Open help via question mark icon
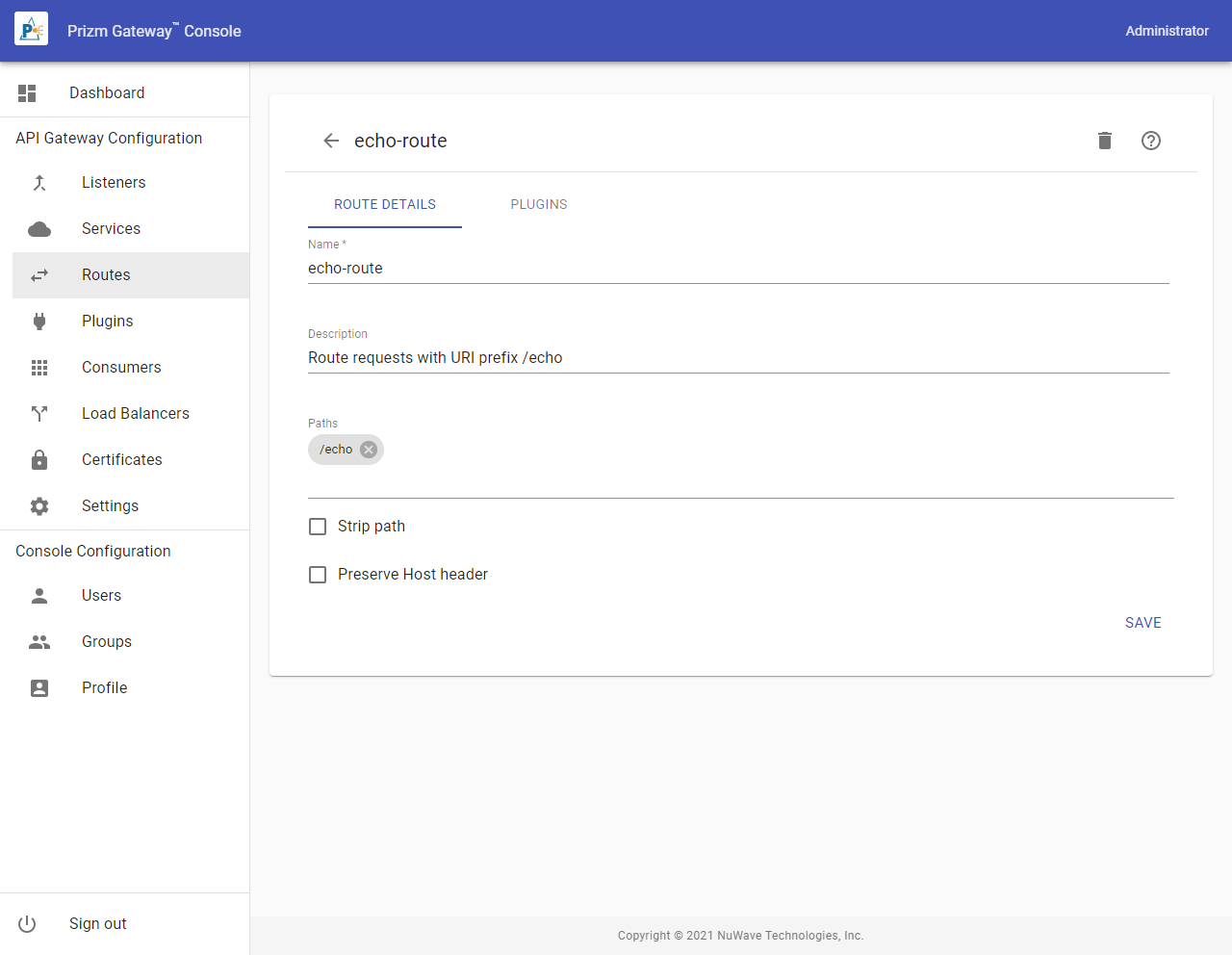This screenshot has height=955, width=1232. 1151,141
